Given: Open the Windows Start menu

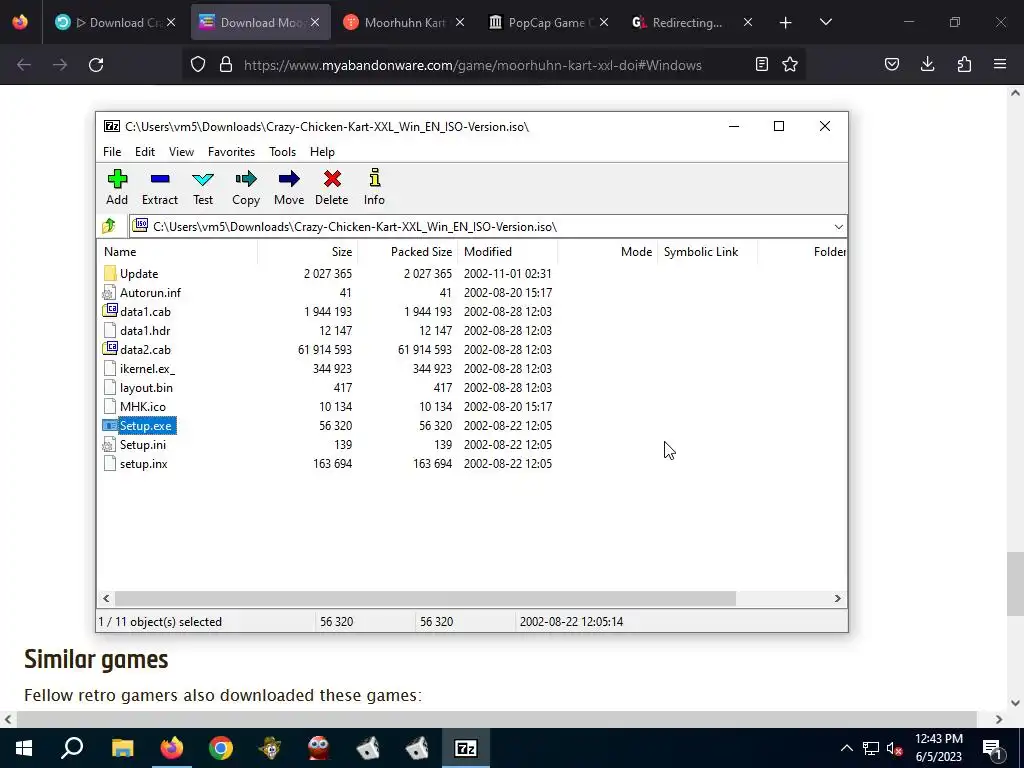Looking at the screenshot, I should point(24,748).
